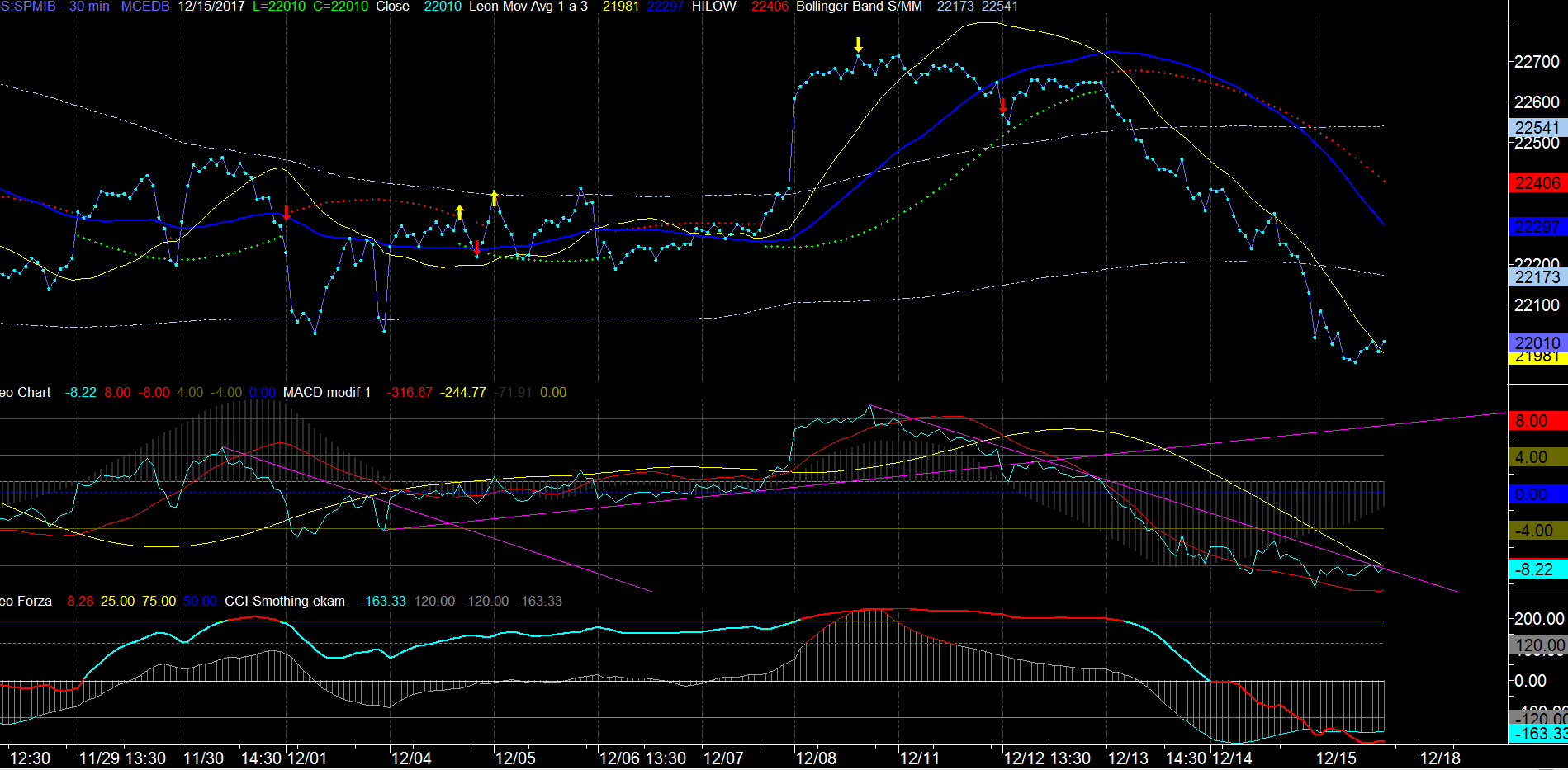Click the cyan -8.22 value in second panel header

click(81, 393)
